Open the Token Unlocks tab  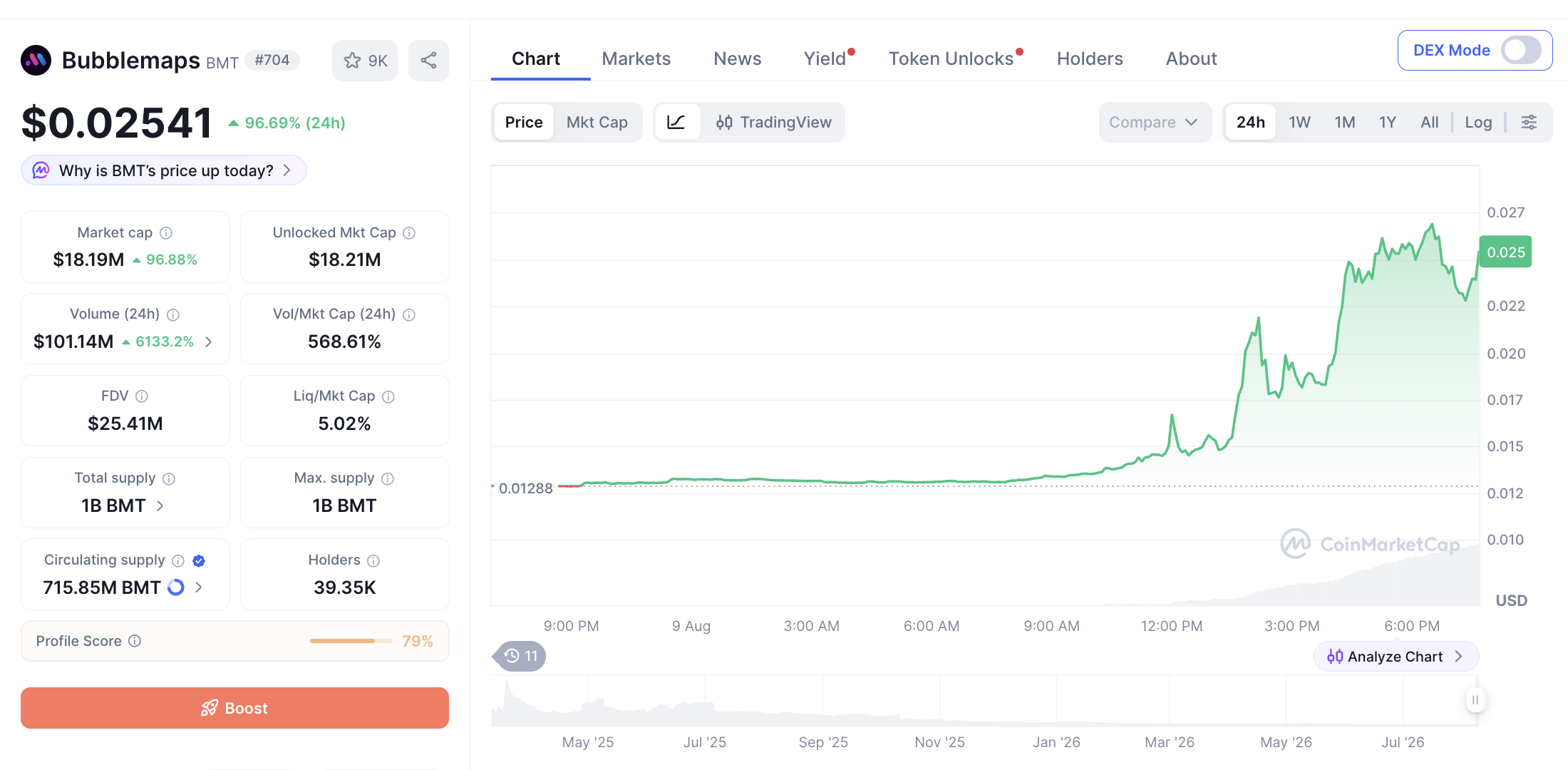[x=951, y=59]
